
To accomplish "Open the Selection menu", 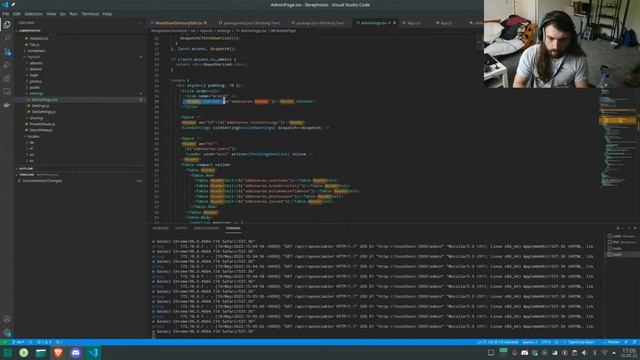I will pyautogui.click(x=33, y=14).
